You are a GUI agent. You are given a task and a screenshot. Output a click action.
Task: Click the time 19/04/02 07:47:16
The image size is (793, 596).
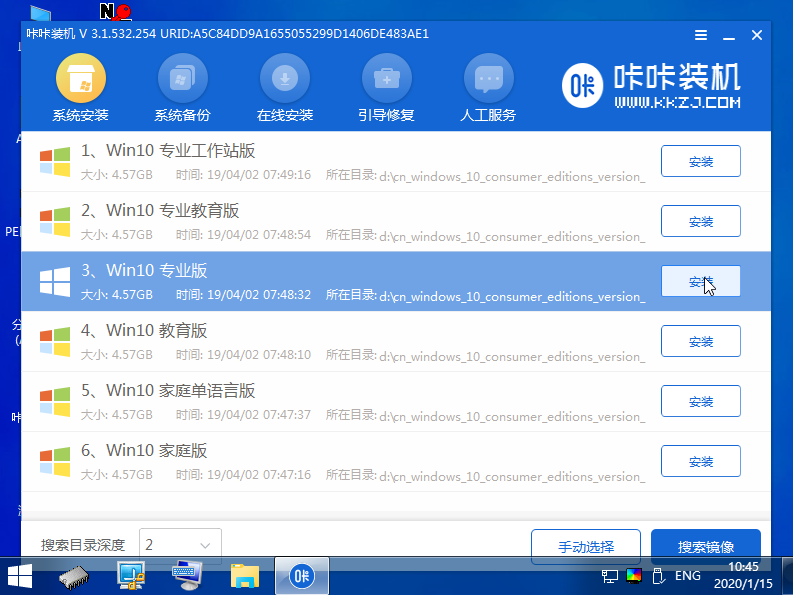point(259,475)
